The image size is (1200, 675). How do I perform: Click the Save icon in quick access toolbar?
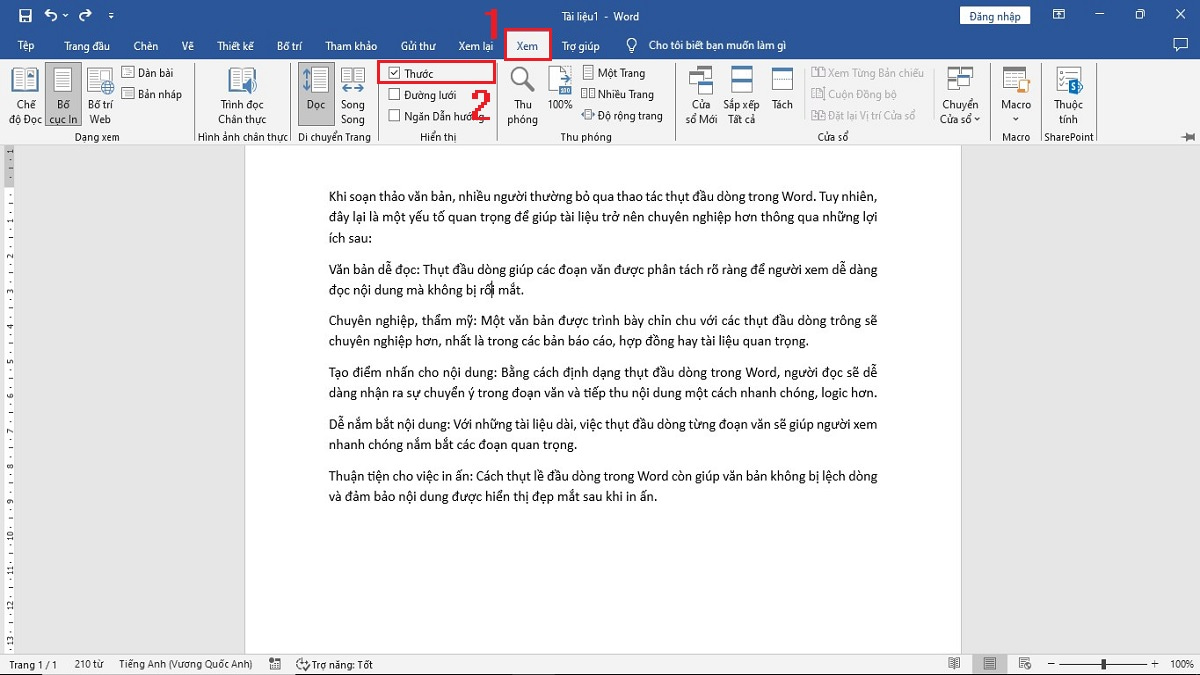click(x=25, y=16)
